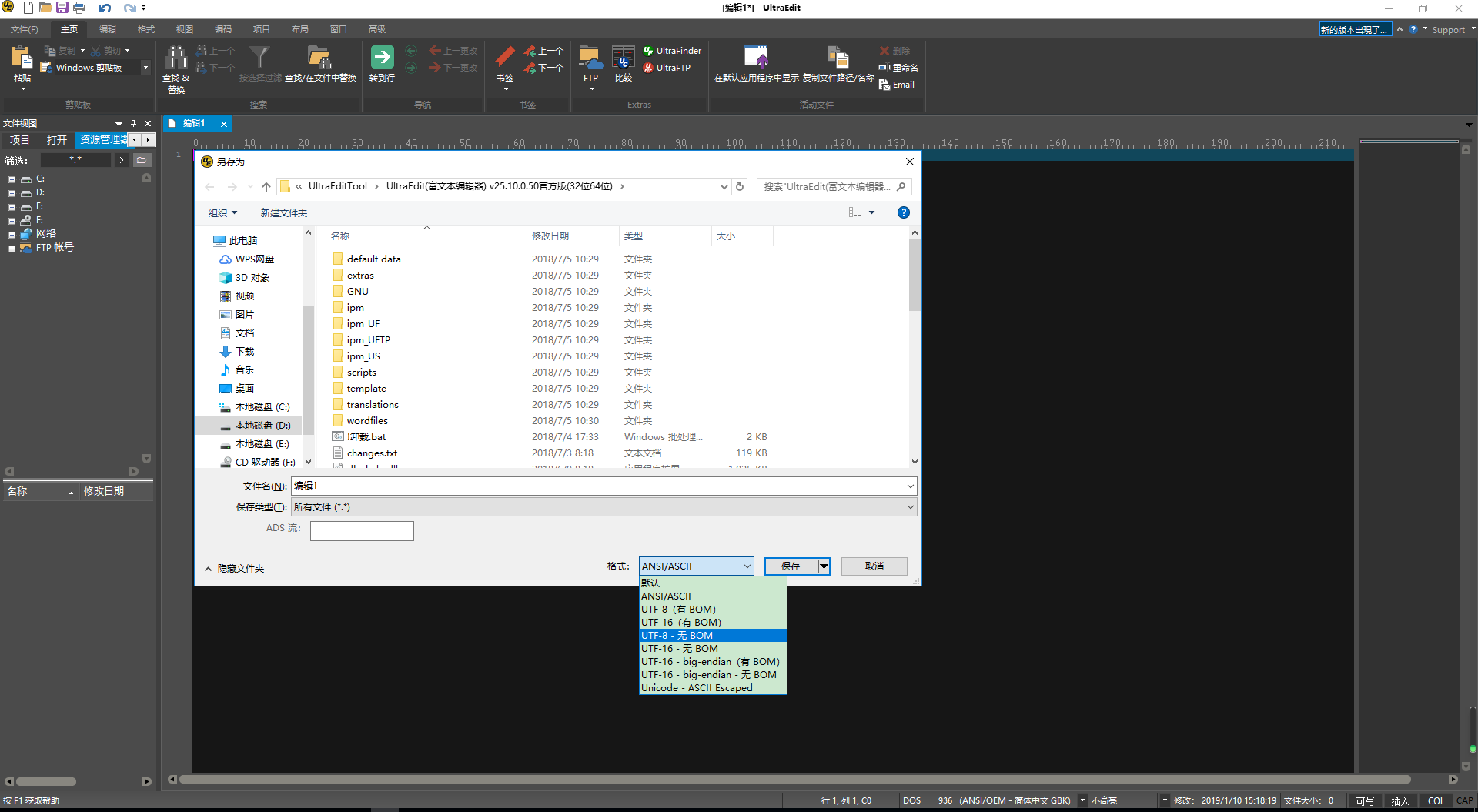The image size is (1478, 812).
Task: Click the print icon in title bar
Action: 79,8
